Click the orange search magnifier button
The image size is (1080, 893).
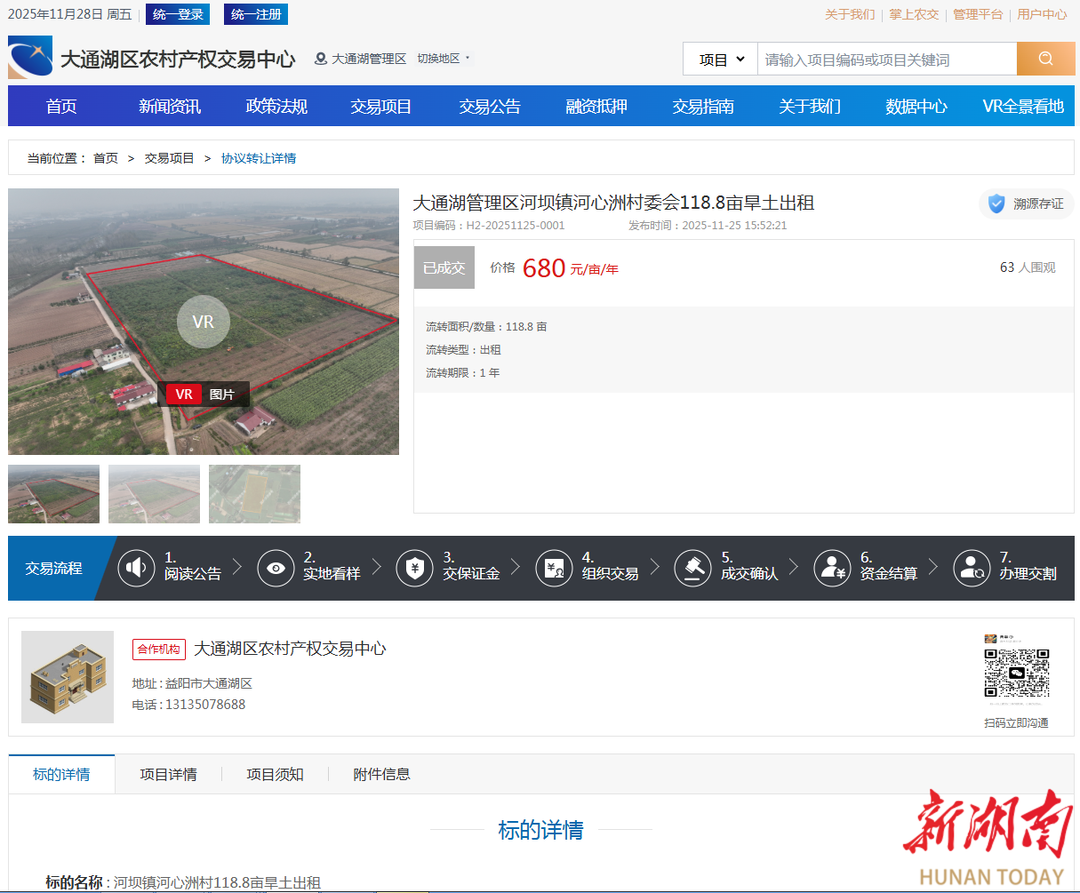tap(1045, 59)
